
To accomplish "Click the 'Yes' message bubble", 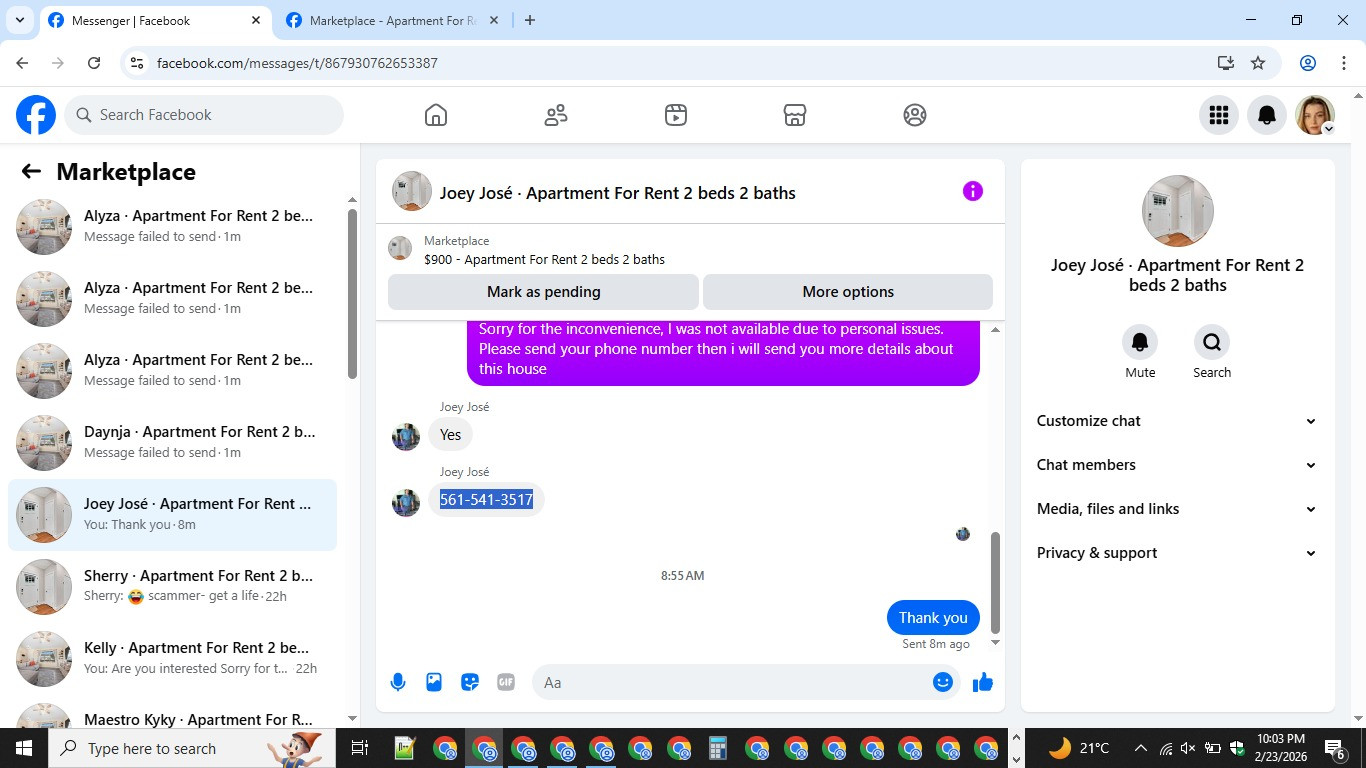I will click(x=451, y=435).
